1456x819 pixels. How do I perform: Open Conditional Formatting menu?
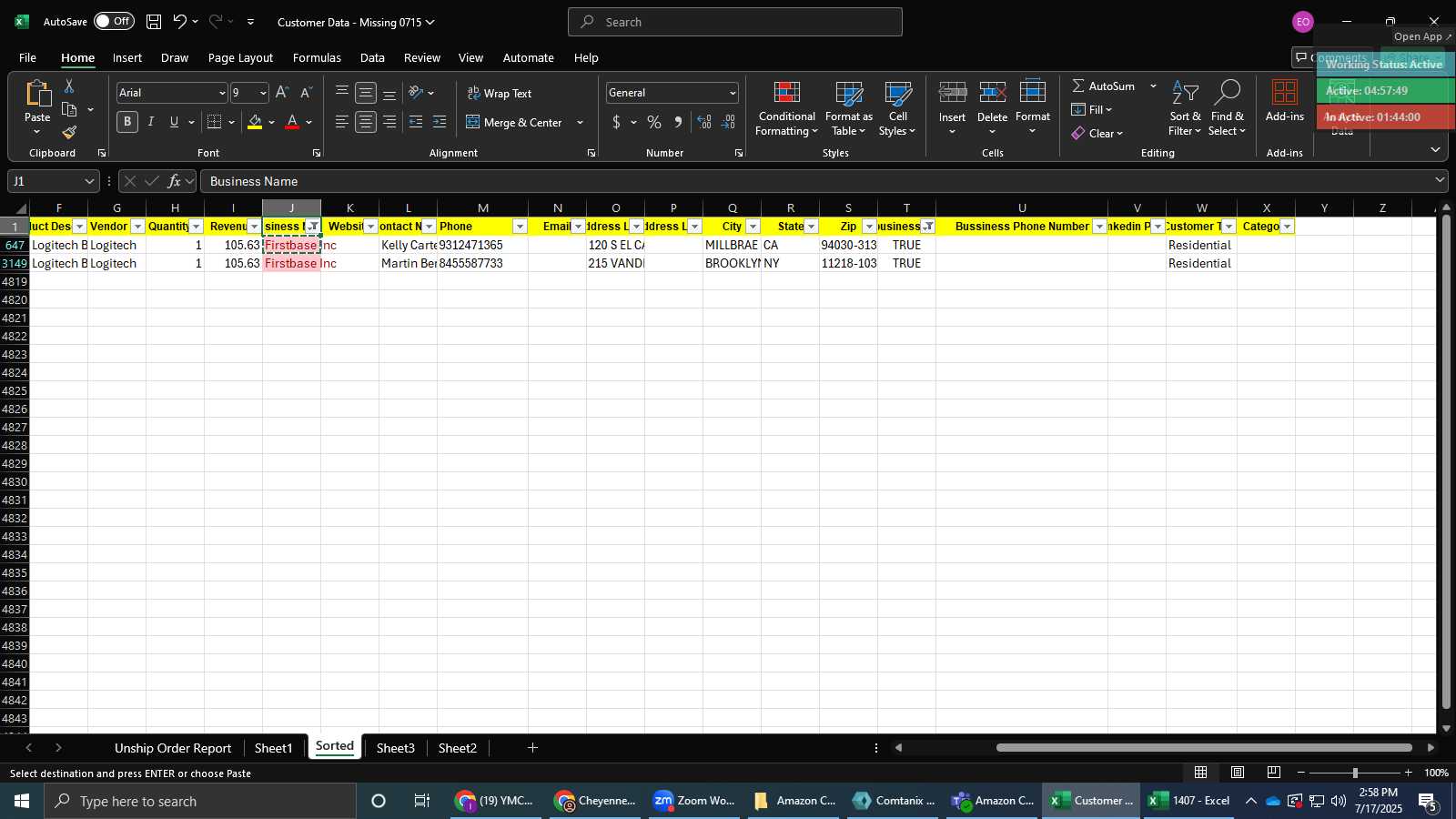click(787, 109)
